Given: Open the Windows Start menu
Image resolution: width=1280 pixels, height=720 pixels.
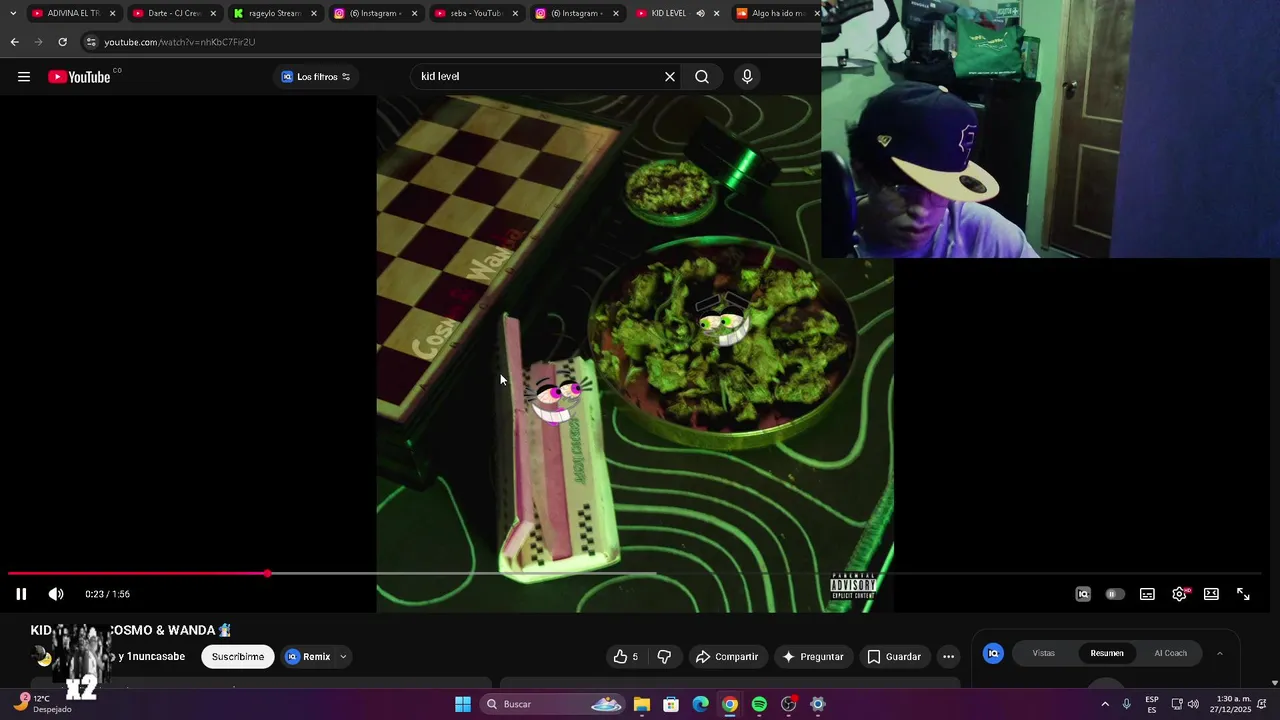Looking at the screenshot, I should [x=463, y=704].
